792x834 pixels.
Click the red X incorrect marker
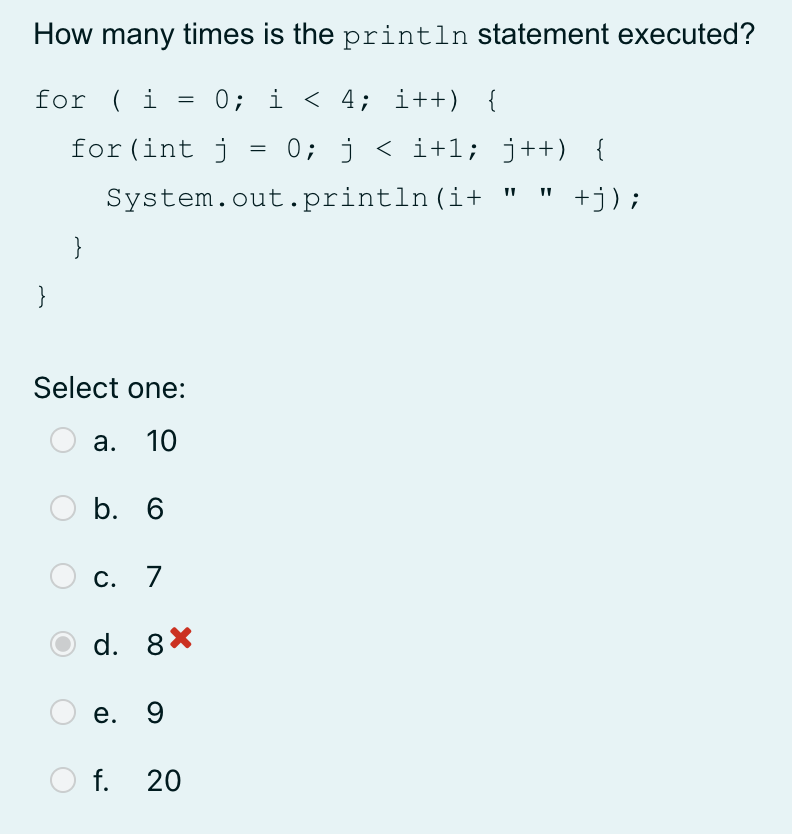178,638
